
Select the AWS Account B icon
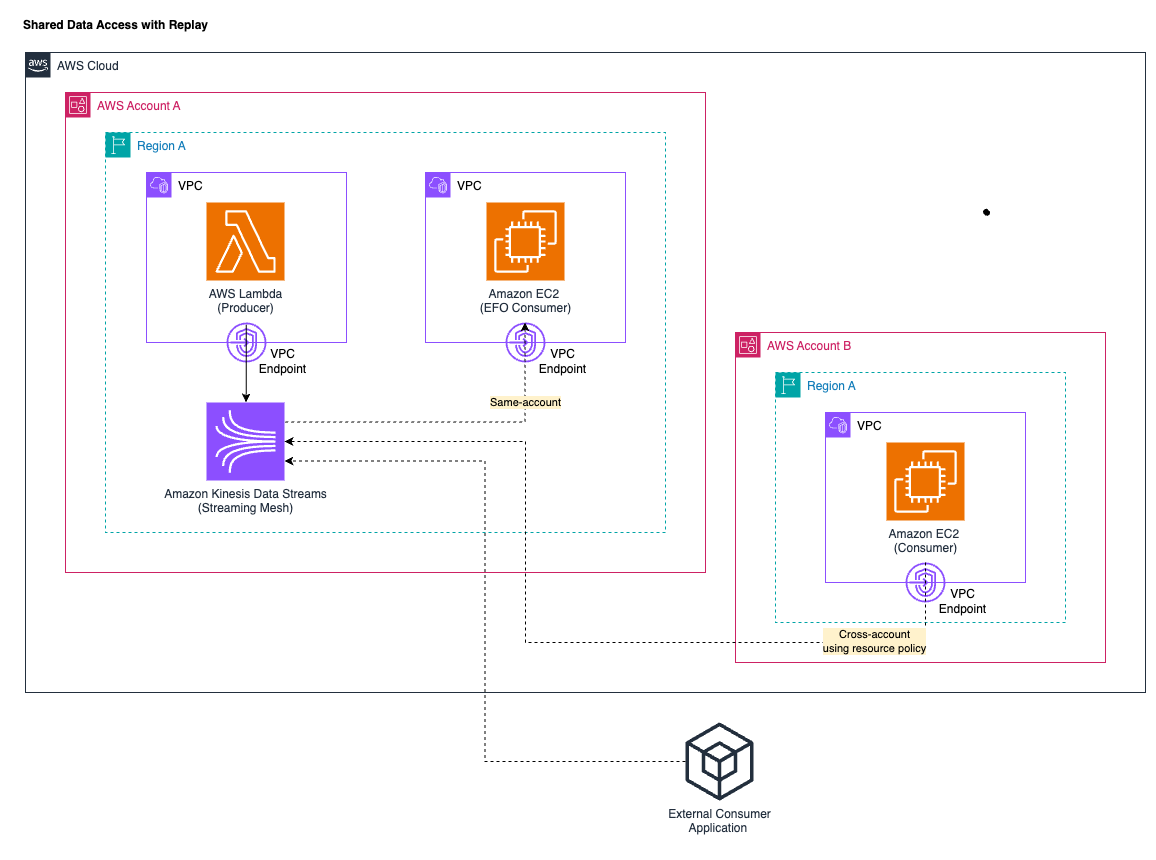[x=748, y=345]
